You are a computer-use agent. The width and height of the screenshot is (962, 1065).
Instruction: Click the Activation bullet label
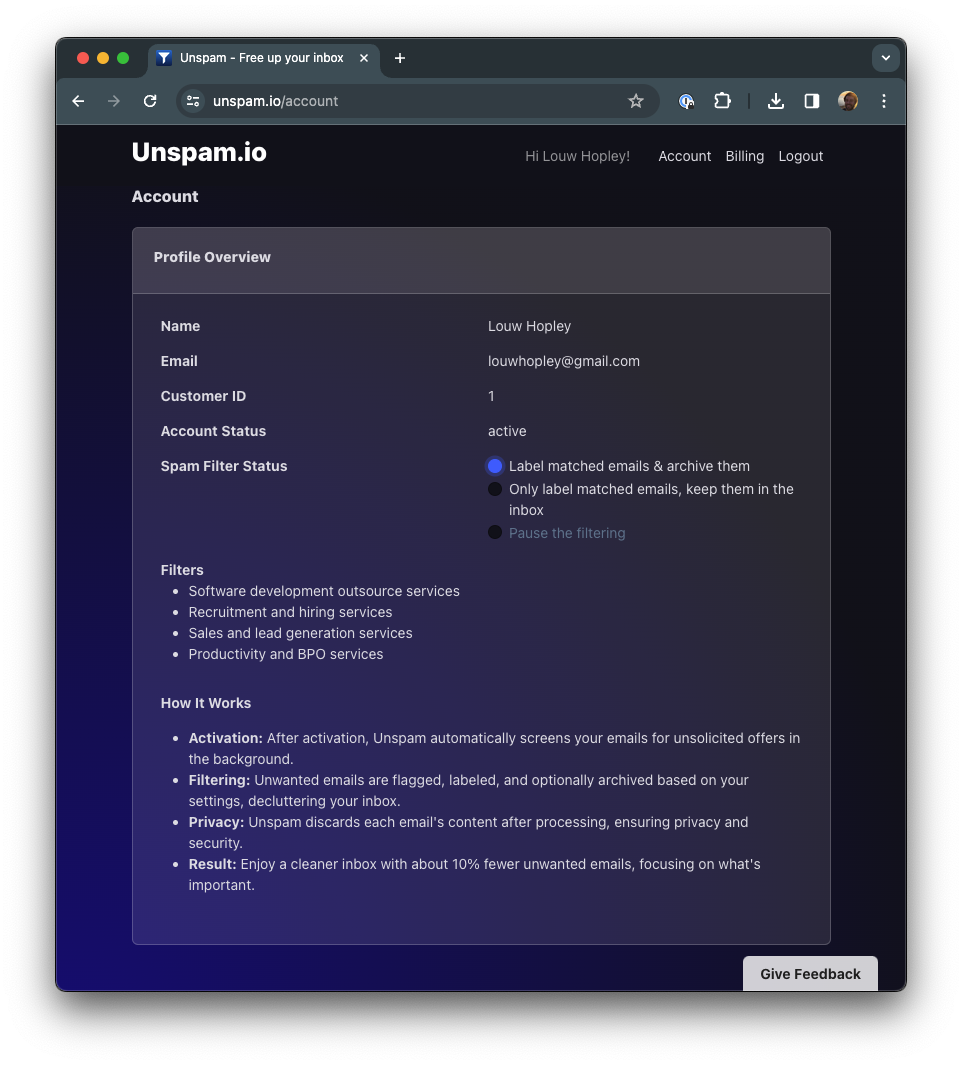(x=226, y=738)
